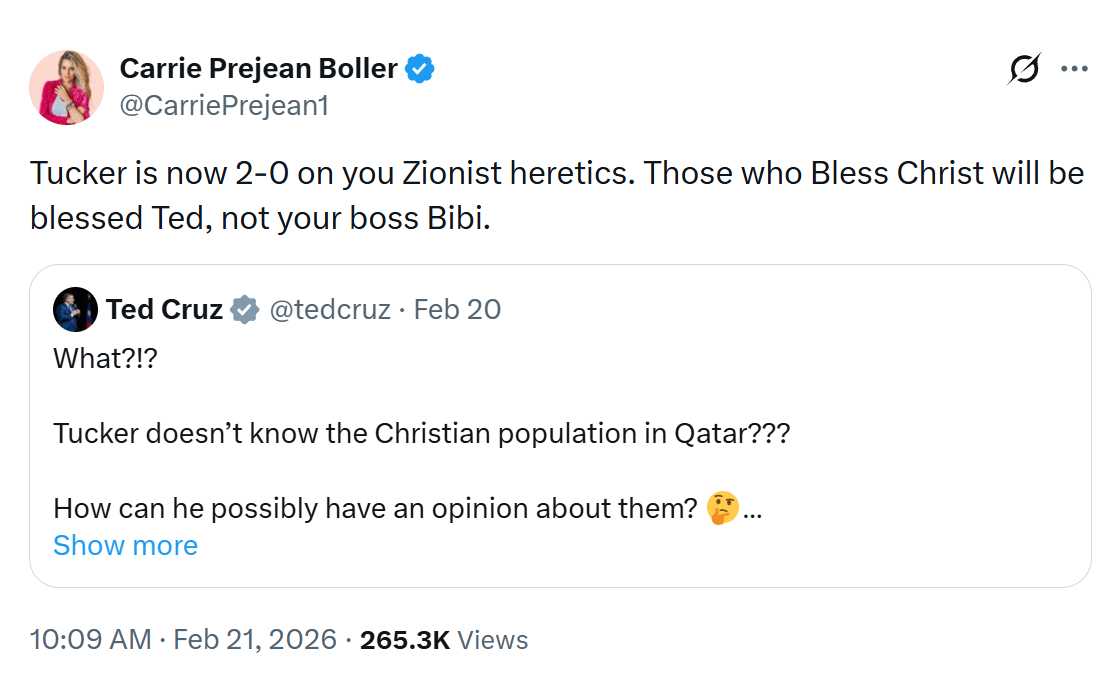Click Ted Cruz's small avatar in quoted post
The height and width of the screenshot is (689, 1115).
(76, 310)
